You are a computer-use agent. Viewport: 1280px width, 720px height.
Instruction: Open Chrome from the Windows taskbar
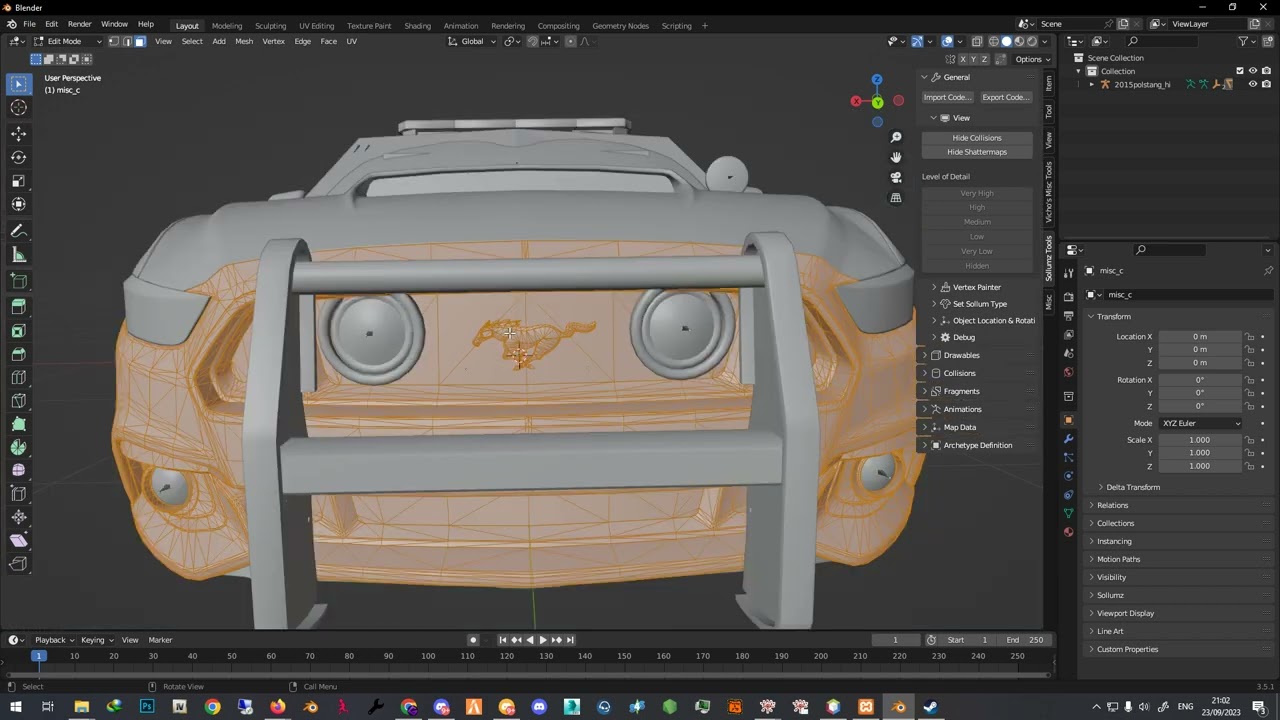tap(212, 707)
